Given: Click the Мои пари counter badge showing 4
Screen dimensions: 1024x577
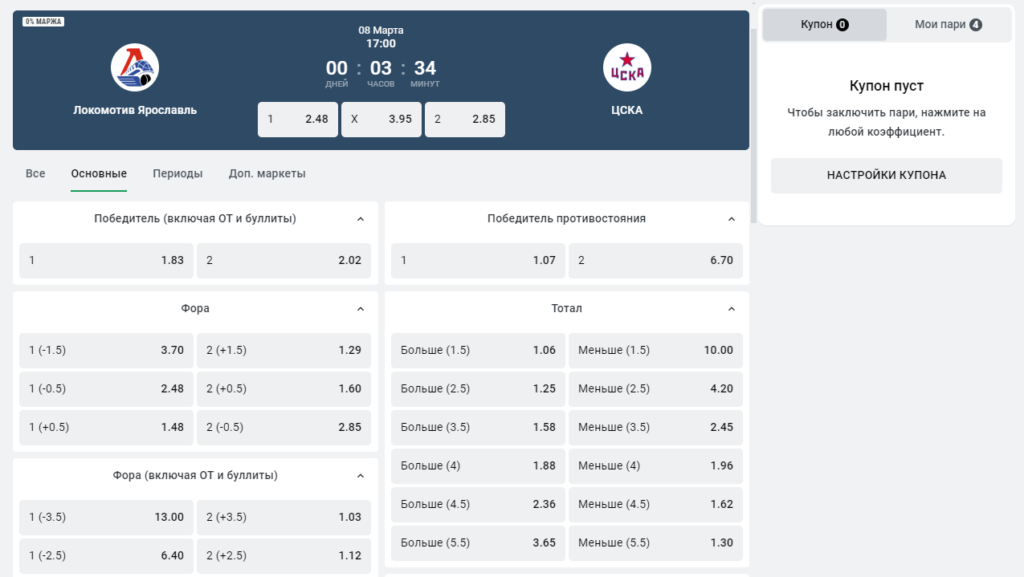Looking at the screenshot, I should tap(976, 25).
